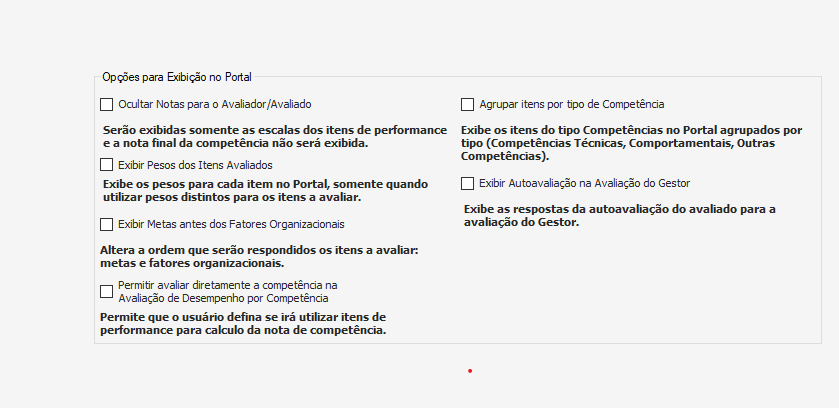Click the 'Exibir Autoavaliação na Avaliação do Gestor' label
Screen dimensions: 839x408
tap(584, 184)
